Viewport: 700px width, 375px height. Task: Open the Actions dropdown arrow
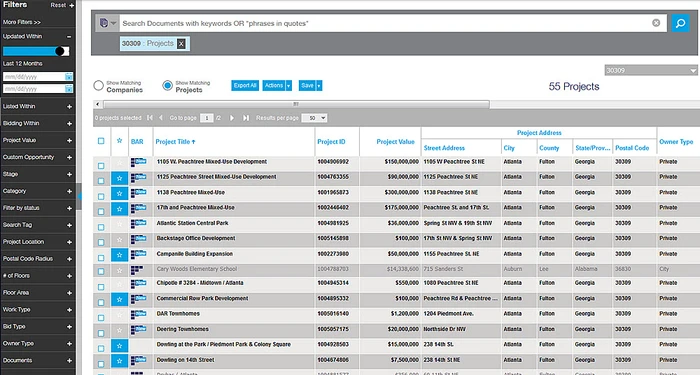pos(289,85)
